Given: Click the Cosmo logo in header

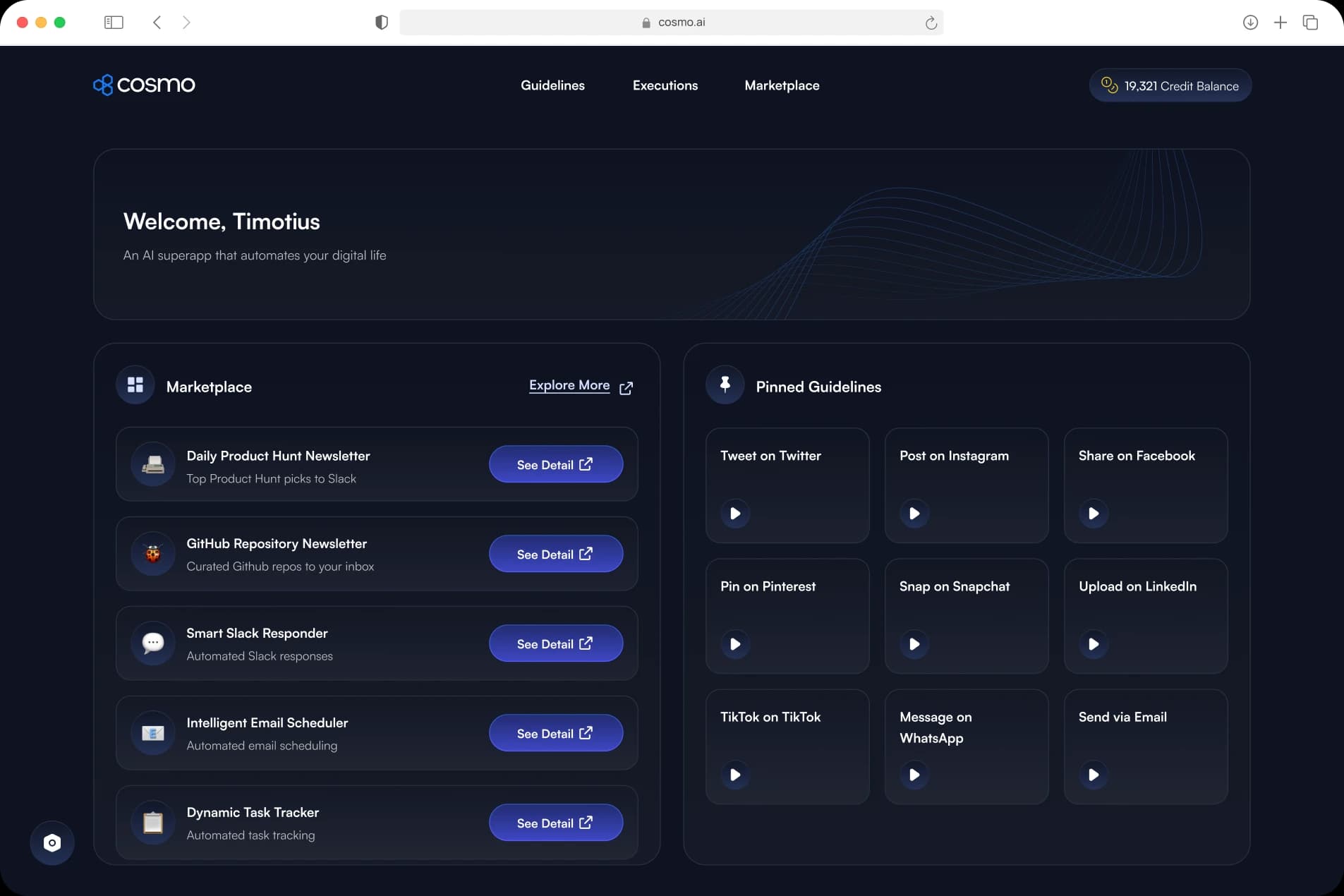Looking at the screenshot, I should tap(144, 85).
